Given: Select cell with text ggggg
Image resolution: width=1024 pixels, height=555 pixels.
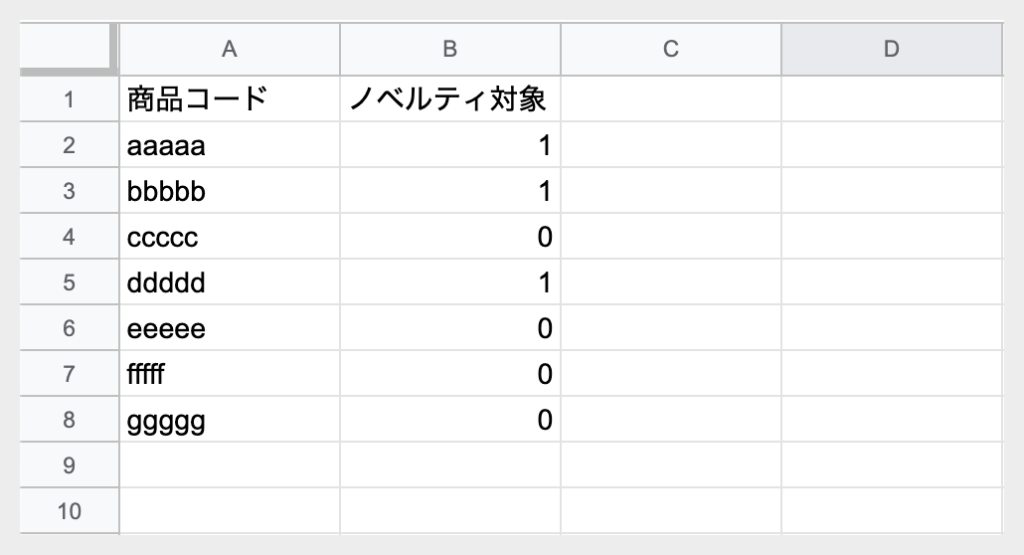Looking at the screenshot, I should click(229, 419).
